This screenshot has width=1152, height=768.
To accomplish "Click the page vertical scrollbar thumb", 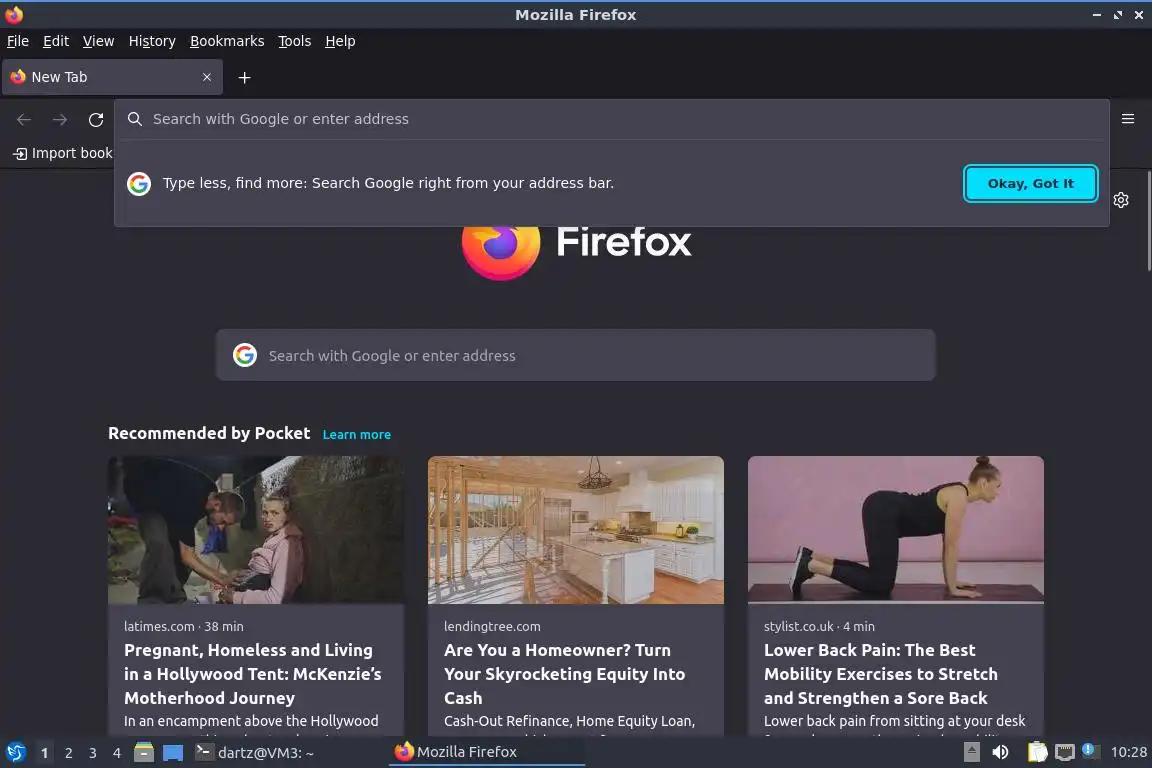I will click(x=1149, y=220).
